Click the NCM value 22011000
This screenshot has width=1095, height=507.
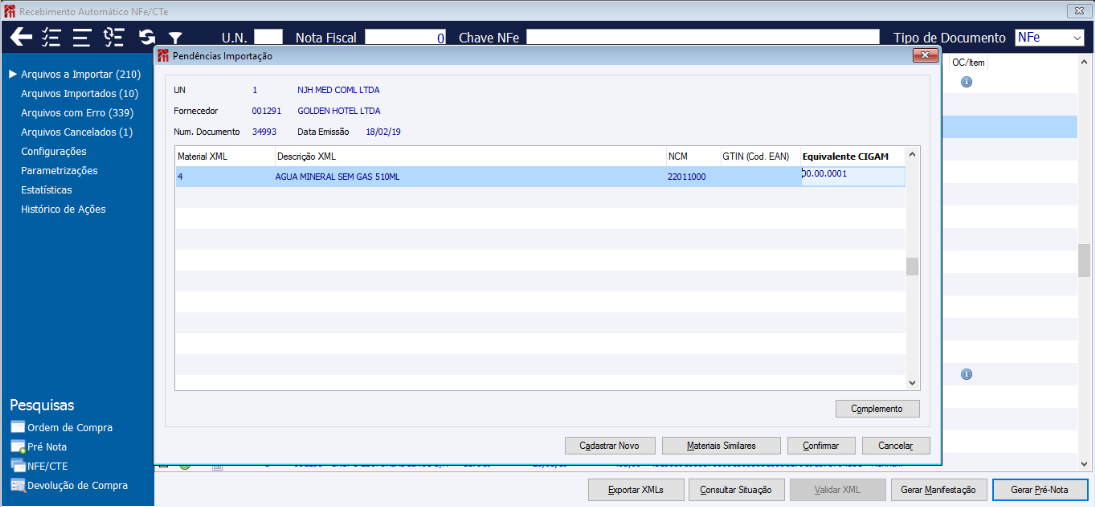(x=686, y=177)
